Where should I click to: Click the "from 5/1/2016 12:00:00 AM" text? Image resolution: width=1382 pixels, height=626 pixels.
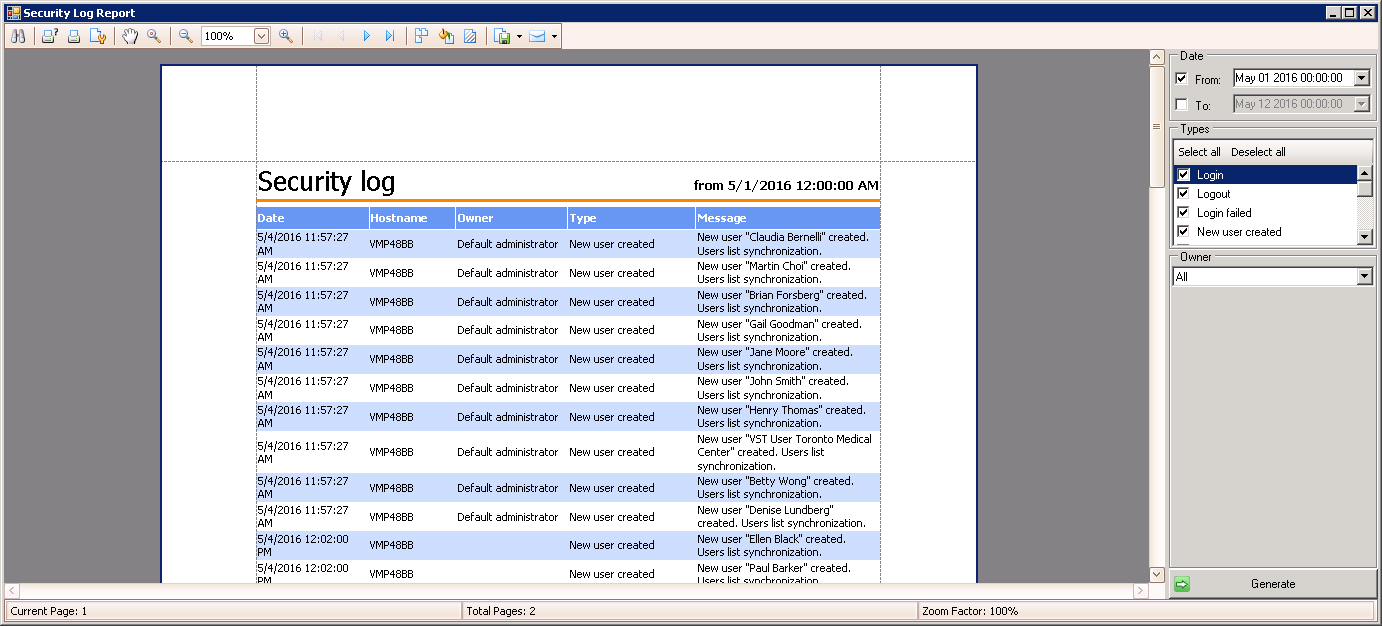786,186
